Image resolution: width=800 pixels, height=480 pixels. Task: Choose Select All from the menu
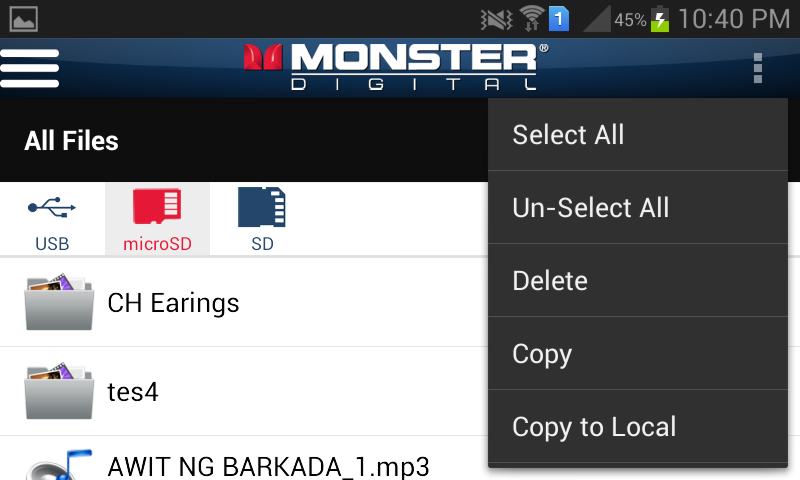click(x=638, y=135)
